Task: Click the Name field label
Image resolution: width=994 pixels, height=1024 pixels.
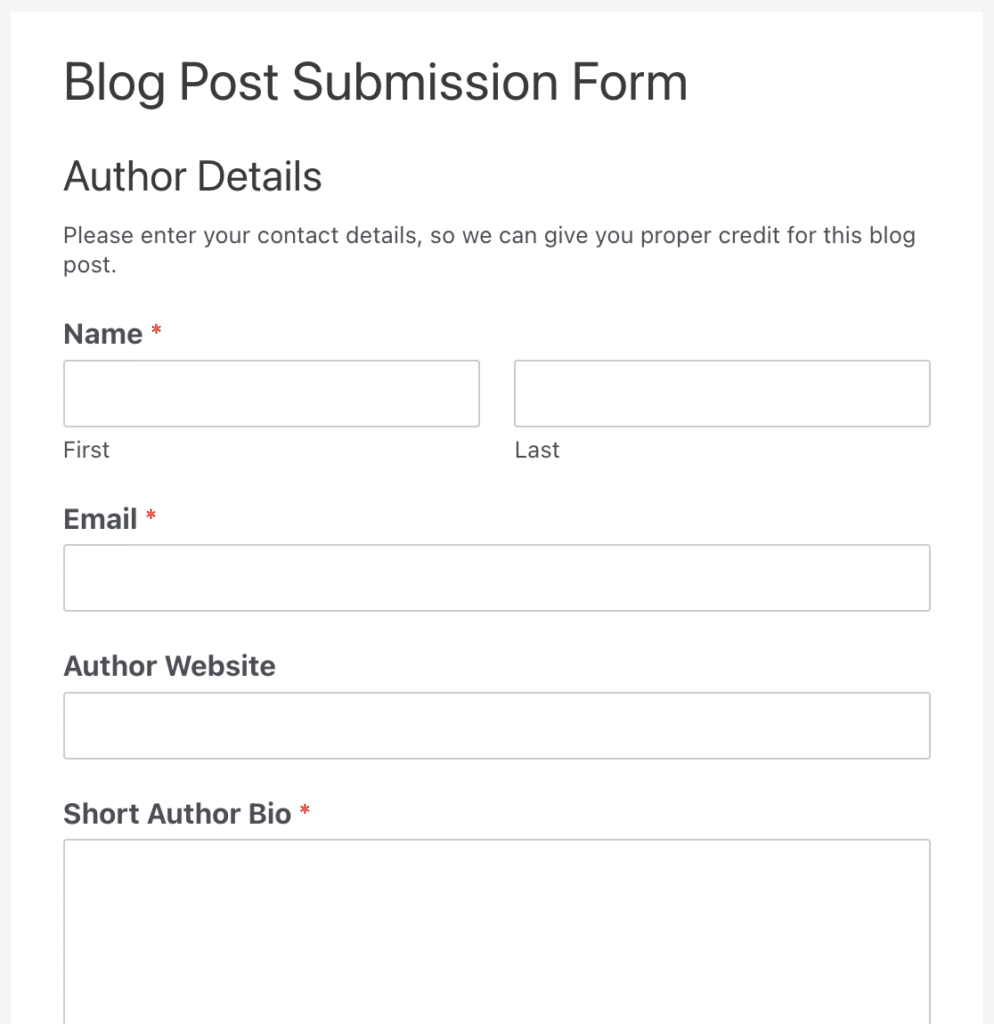Action: click(x=103, y=333)
